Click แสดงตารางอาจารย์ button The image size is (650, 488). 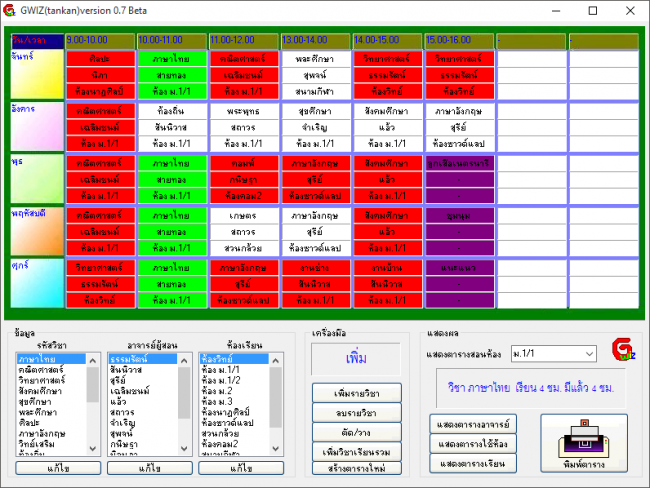tap(473, 424)
